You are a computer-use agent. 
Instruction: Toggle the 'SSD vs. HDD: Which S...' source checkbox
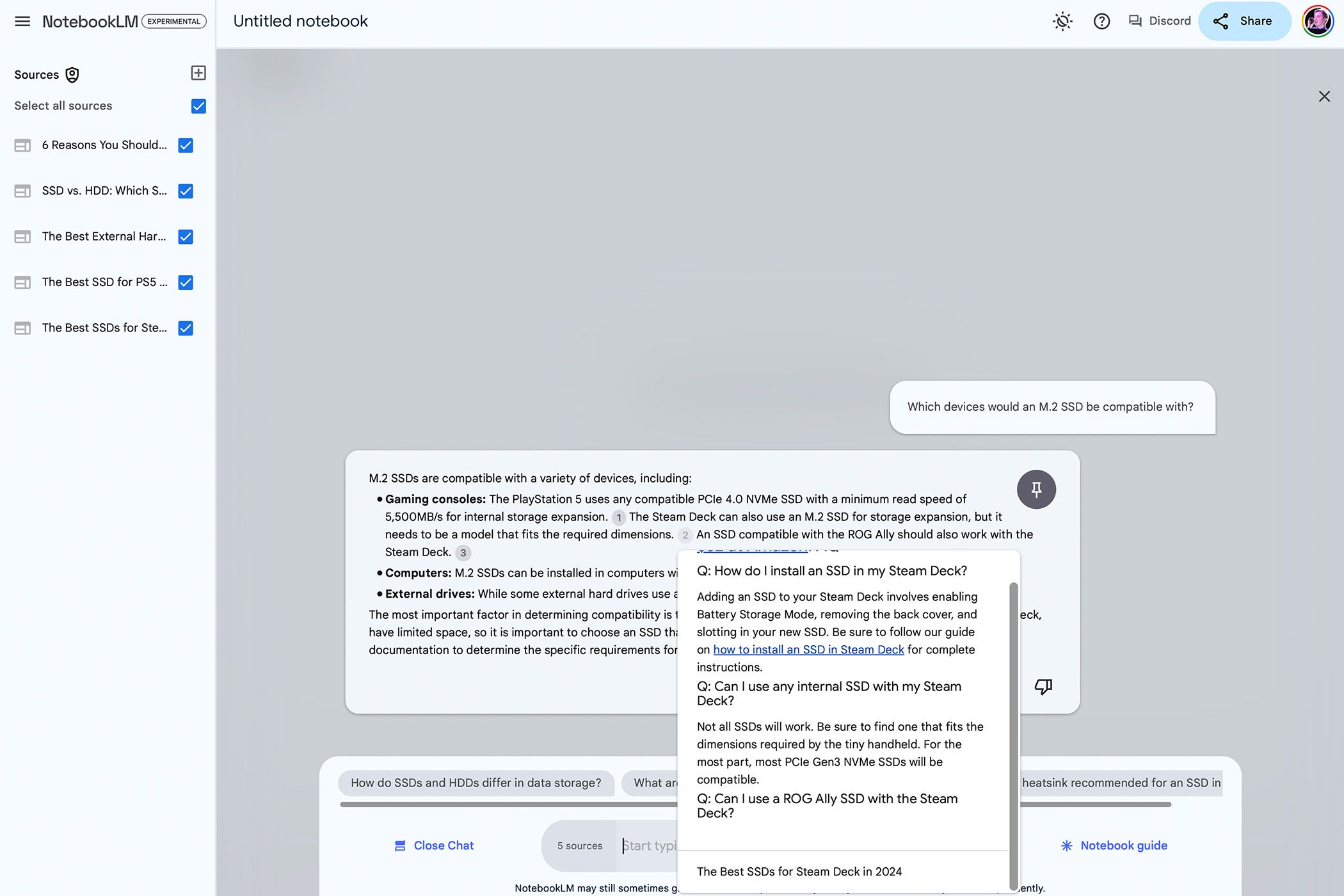[x=186, y=191]
